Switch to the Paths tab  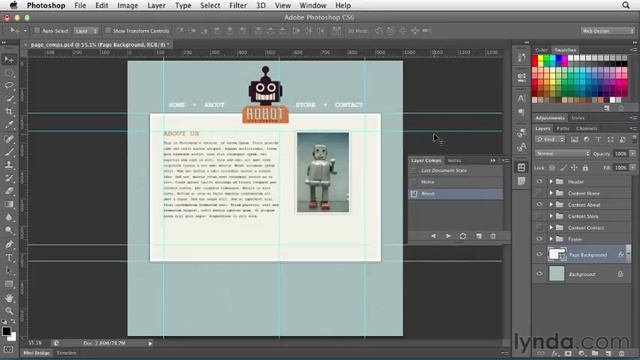(563, 128)
